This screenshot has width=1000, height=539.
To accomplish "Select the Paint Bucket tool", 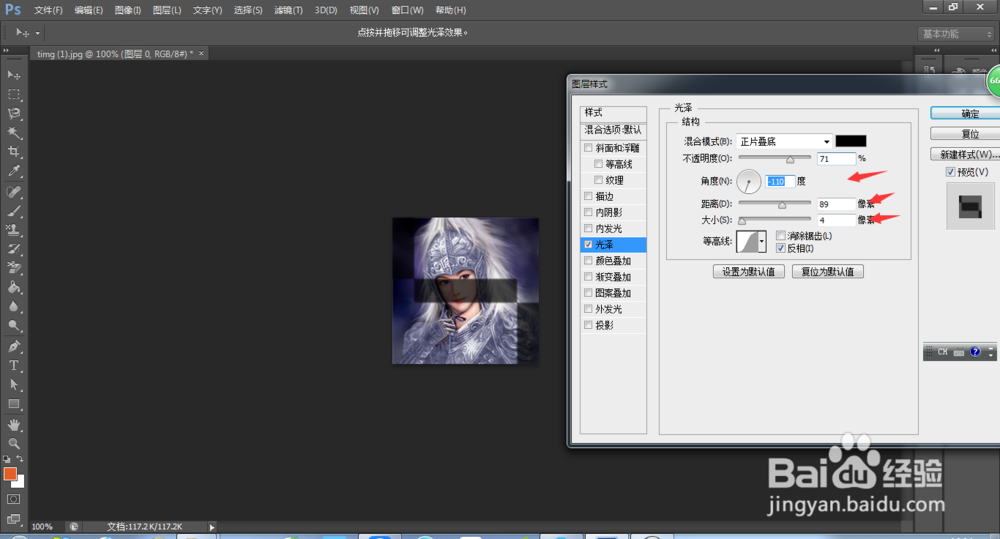I will click(x=13, y=287).
